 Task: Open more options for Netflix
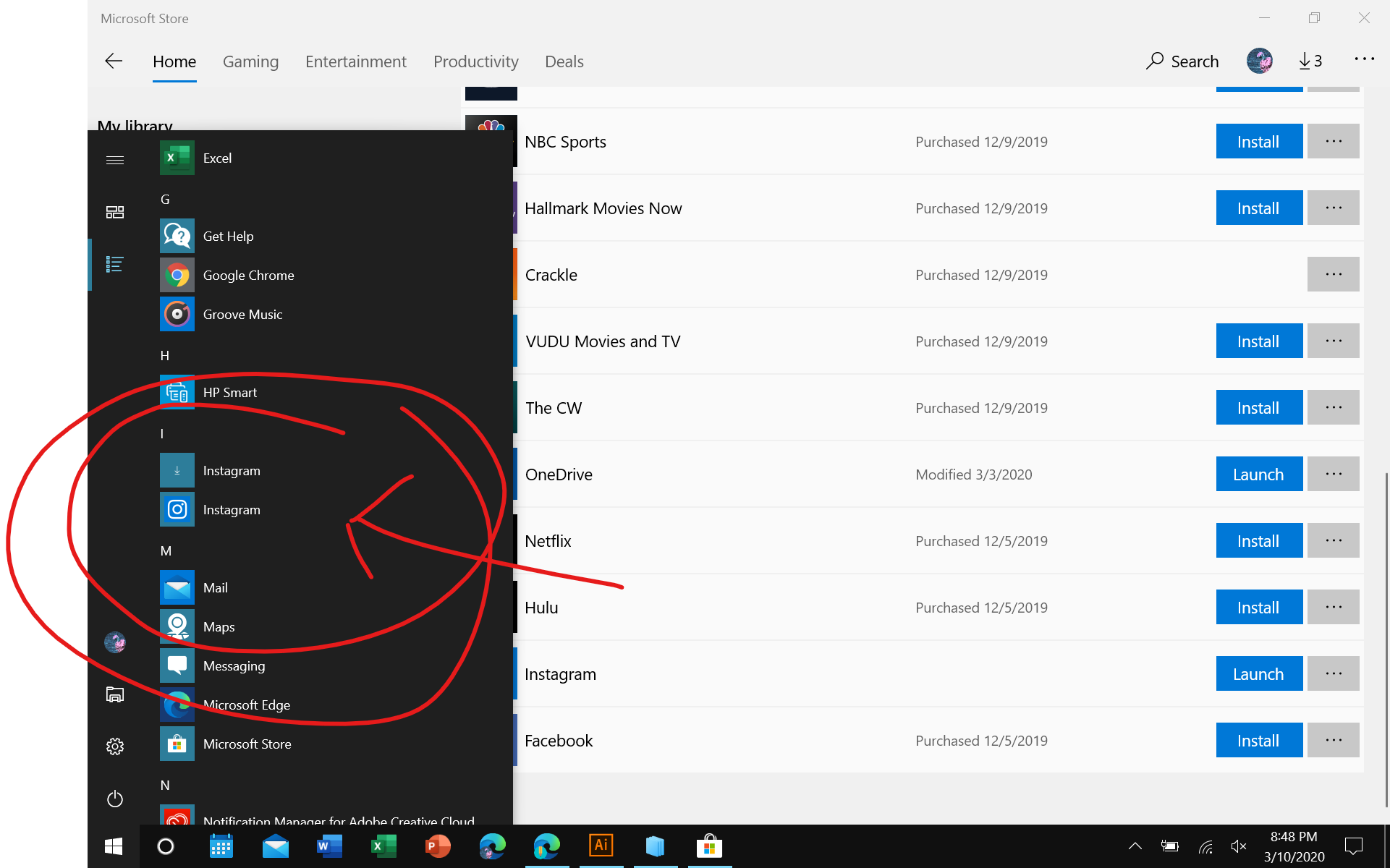pos(1334,540)
